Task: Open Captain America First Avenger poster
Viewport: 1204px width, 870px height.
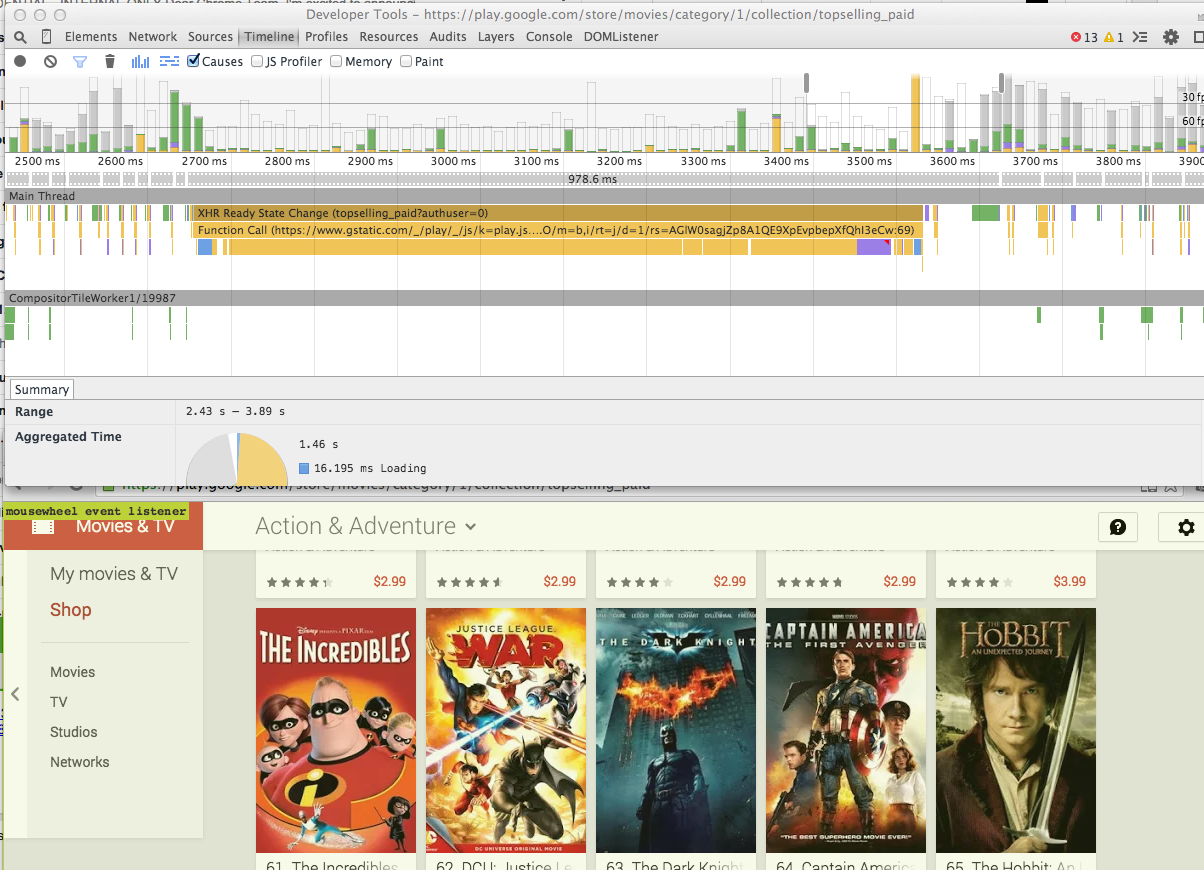Action: point(846,730)
